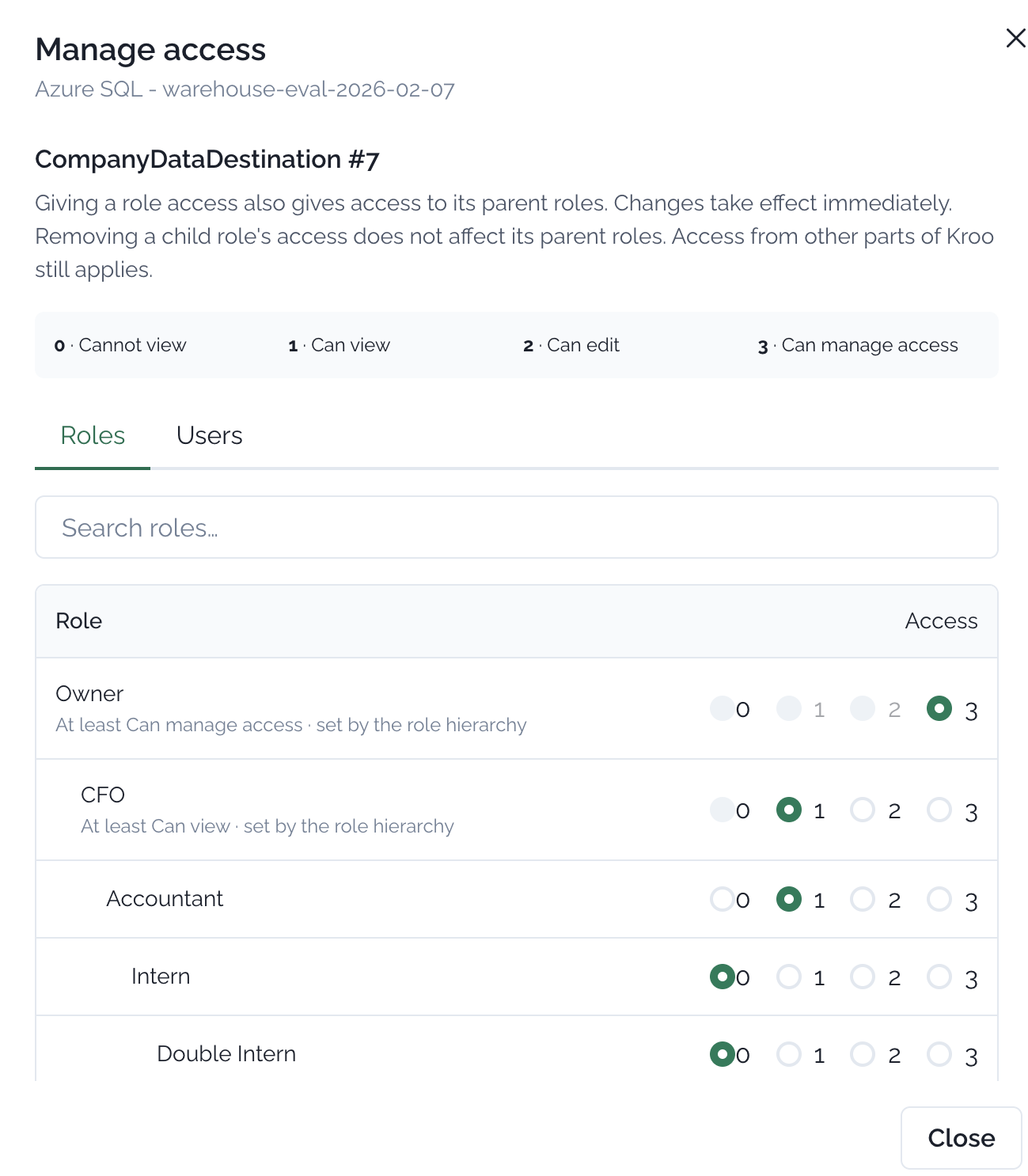Pick level 0 for Double Intern
This screenshot has width=1028, height=1176.
(x=723, y=1054)
